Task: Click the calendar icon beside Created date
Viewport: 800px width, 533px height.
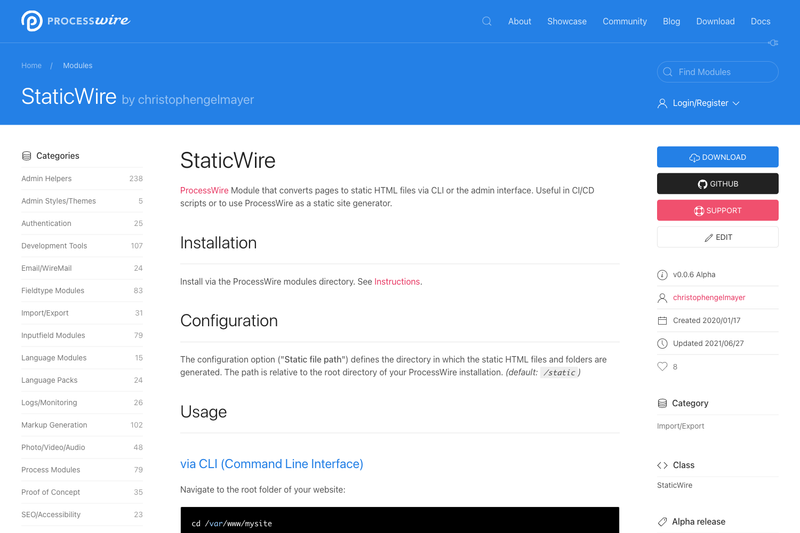Action: [x=662, y=320]
